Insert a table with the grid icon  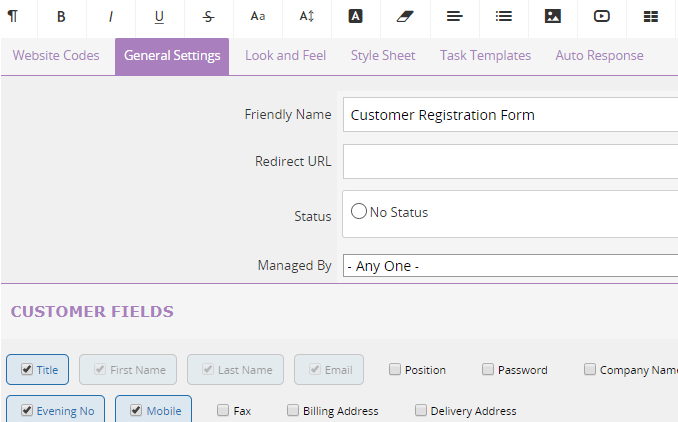tap(651, 16)
